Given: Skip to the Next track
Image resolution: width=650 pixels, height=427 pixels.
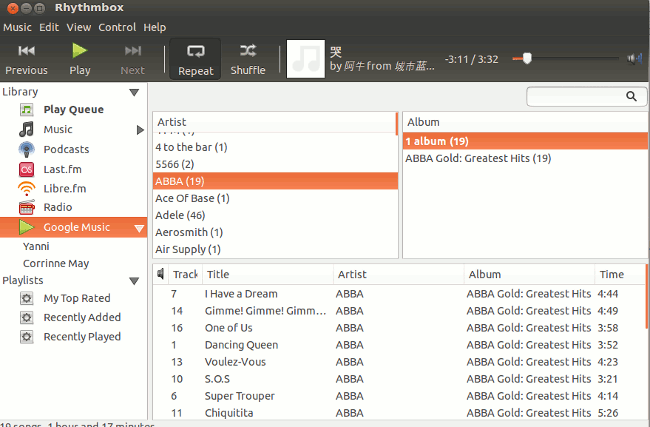Looking at the screenshot, I should [x=133, y=60].
